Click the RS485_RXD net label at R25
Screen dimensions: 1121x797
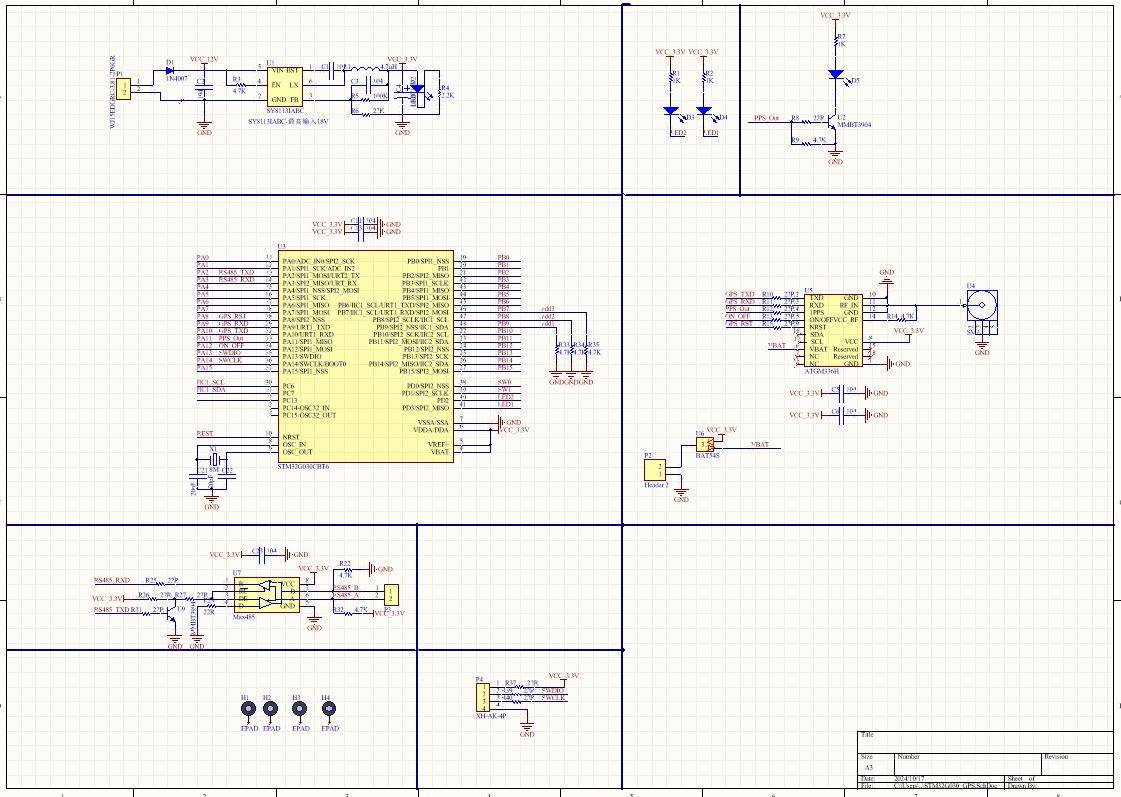point(112,580)
